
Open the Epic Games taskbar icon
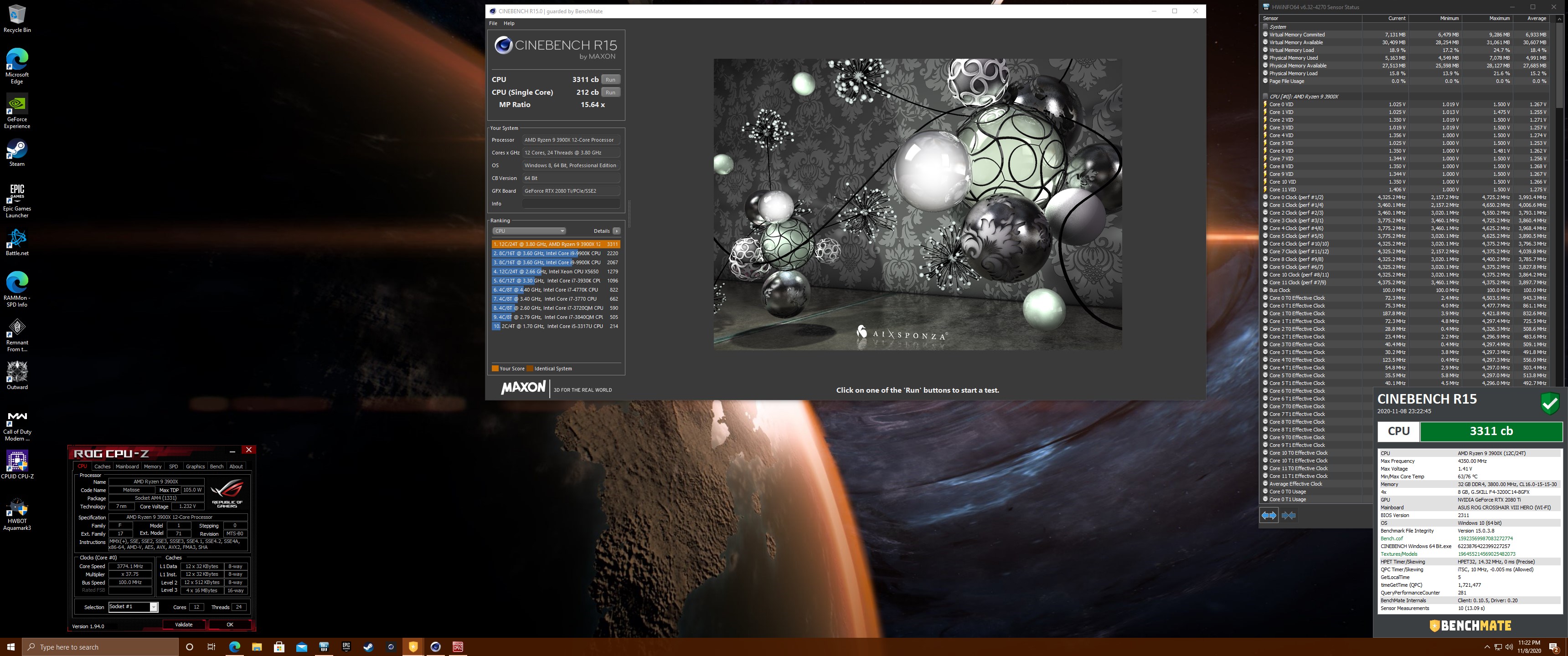pos(346,647)
